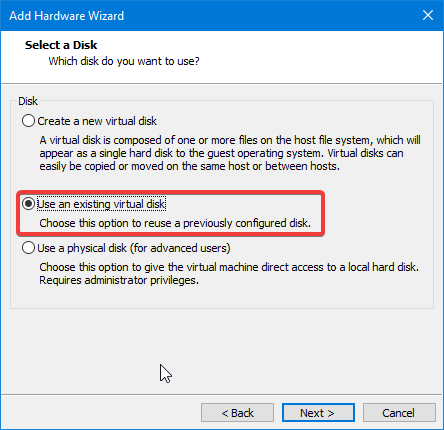Select the Create a new virtual disk radio button
This screenshot has width=444, height=430.
pyautogui.click(x=28, y=121)
